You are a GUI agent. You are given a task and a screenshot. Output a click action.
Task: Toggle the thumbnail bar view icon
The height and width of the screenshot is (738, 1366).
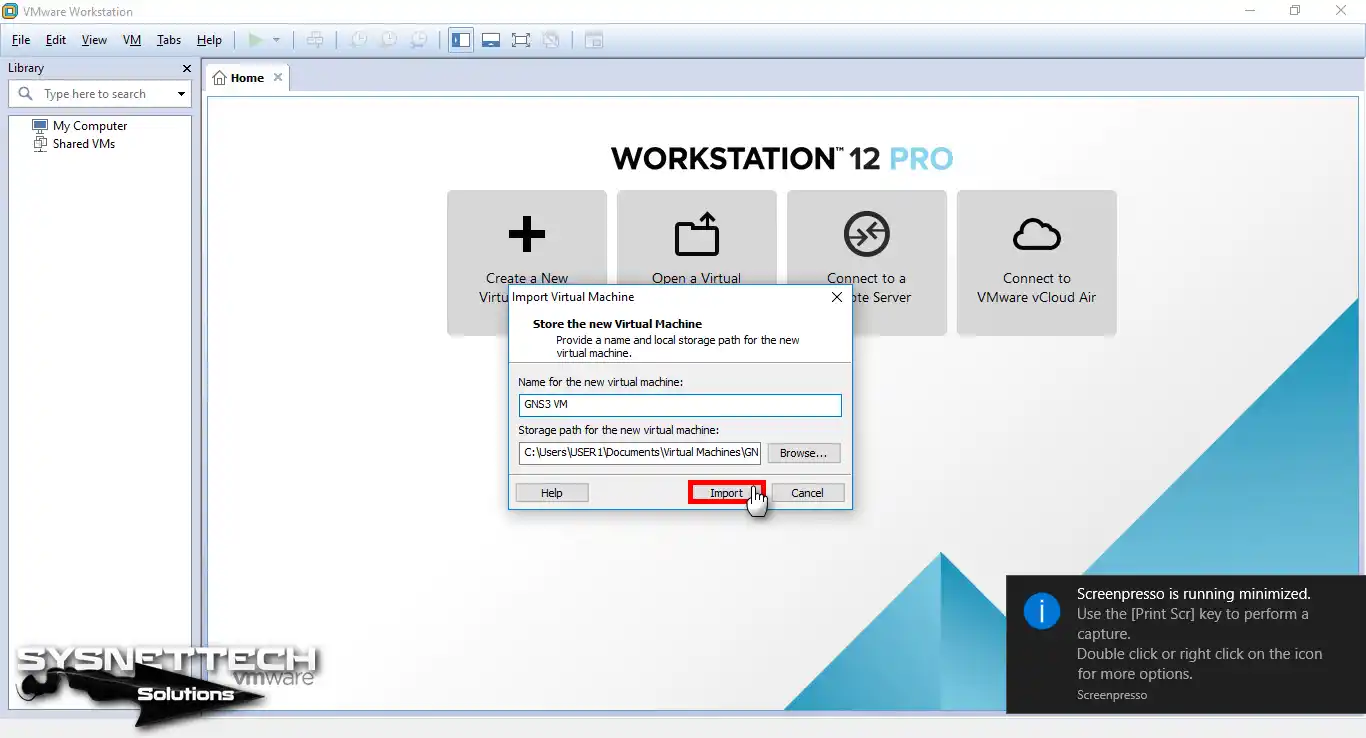click(x=491, y=40)
